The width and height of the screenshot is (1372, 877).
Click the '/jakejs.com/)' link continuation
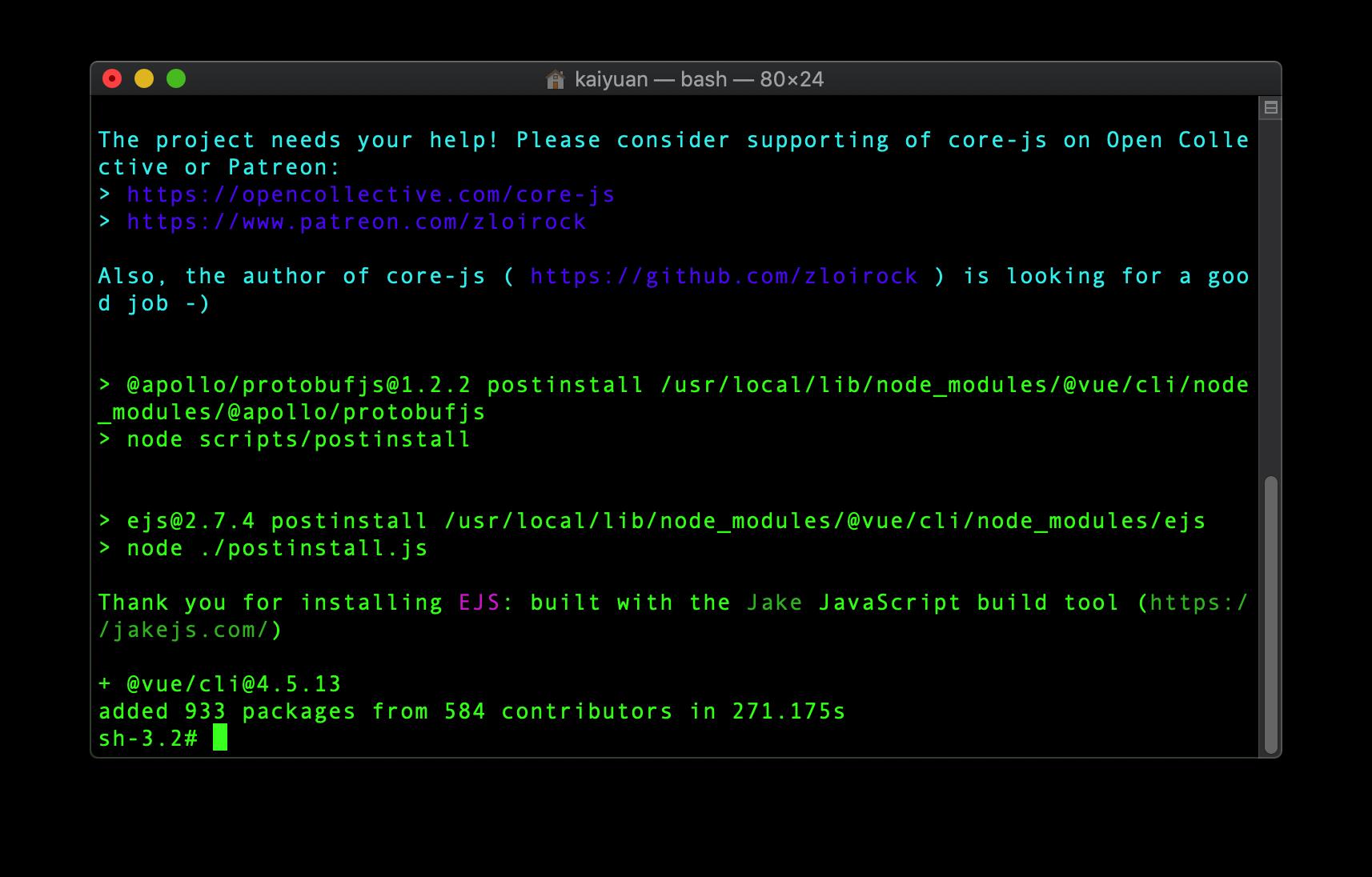point(191,630)
